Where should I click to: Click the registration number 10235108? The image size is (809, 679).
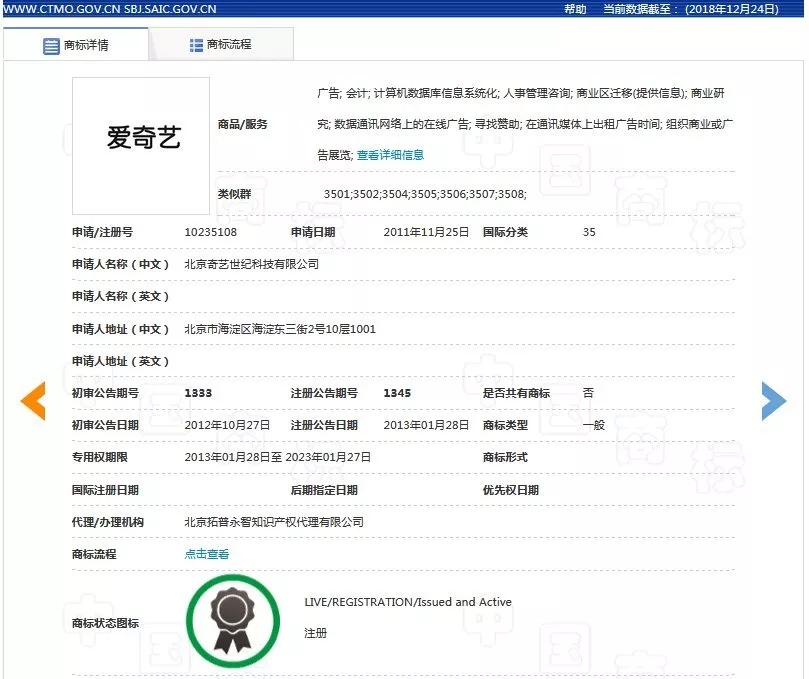coord(208,231)
